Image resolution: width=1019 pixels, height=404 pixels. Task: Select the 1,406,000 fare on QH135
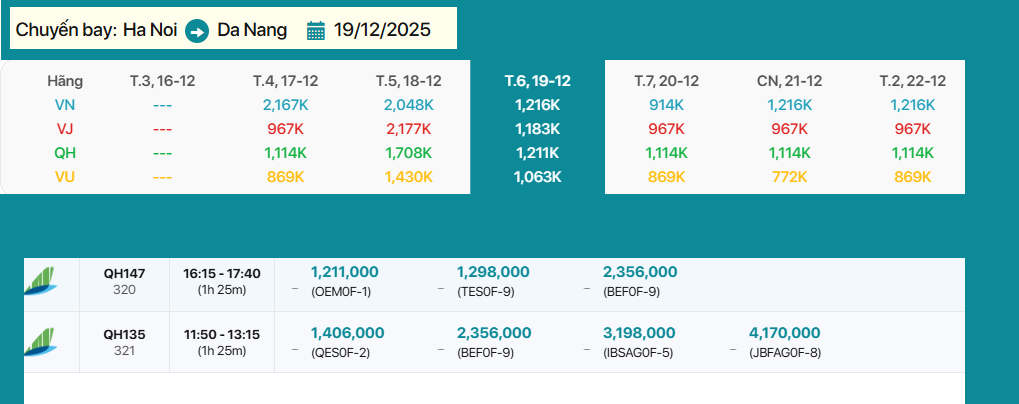pos(347,333)
